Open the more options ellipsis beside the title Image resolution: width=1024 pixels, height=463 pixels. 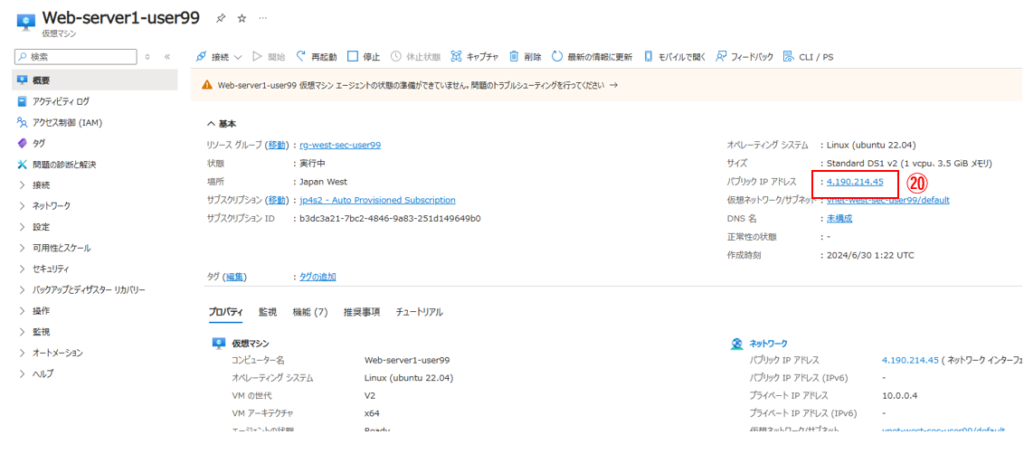click(x=263, y=18)
